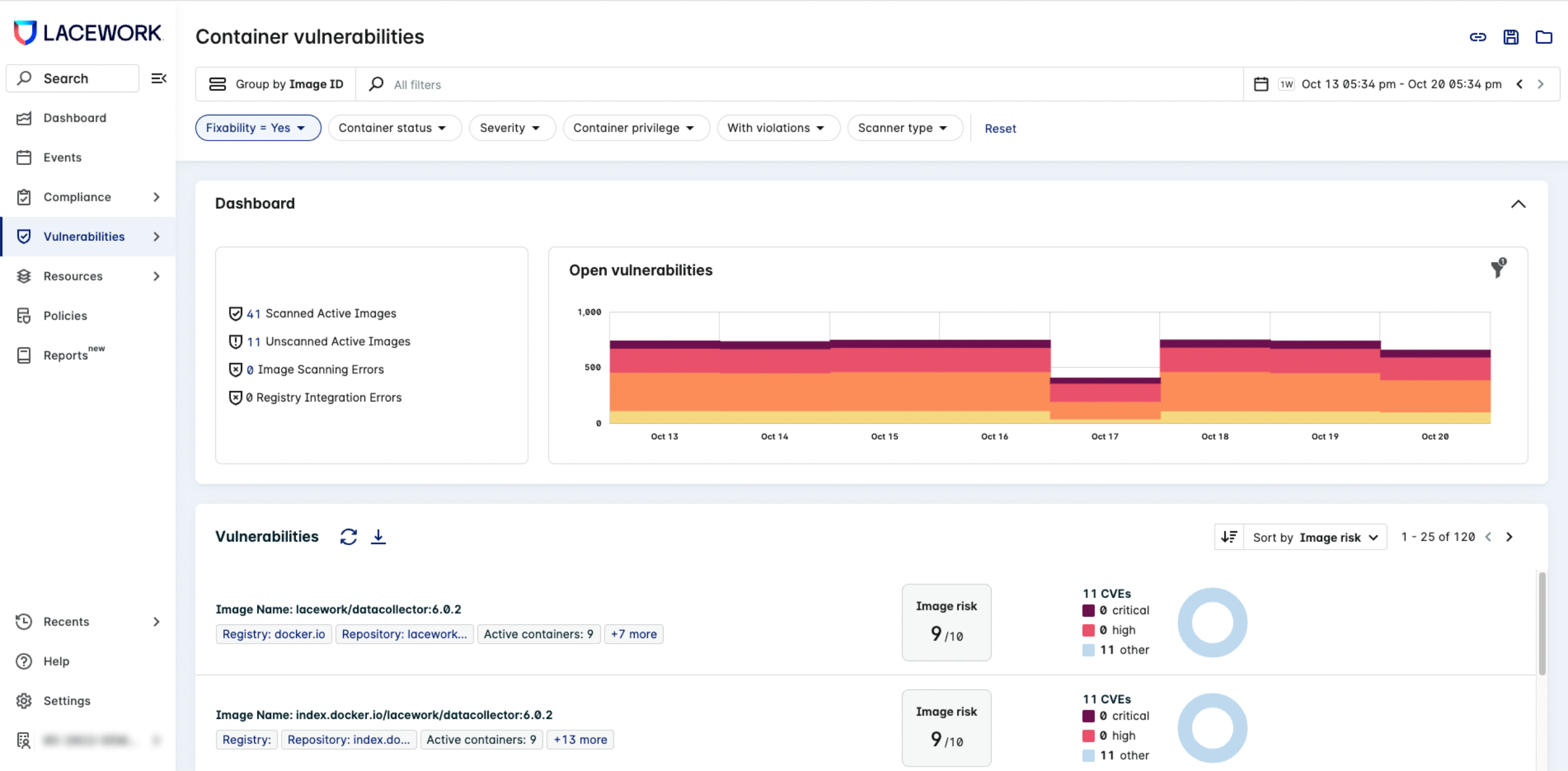Go to Policies in the sidebar

point(65,316)
